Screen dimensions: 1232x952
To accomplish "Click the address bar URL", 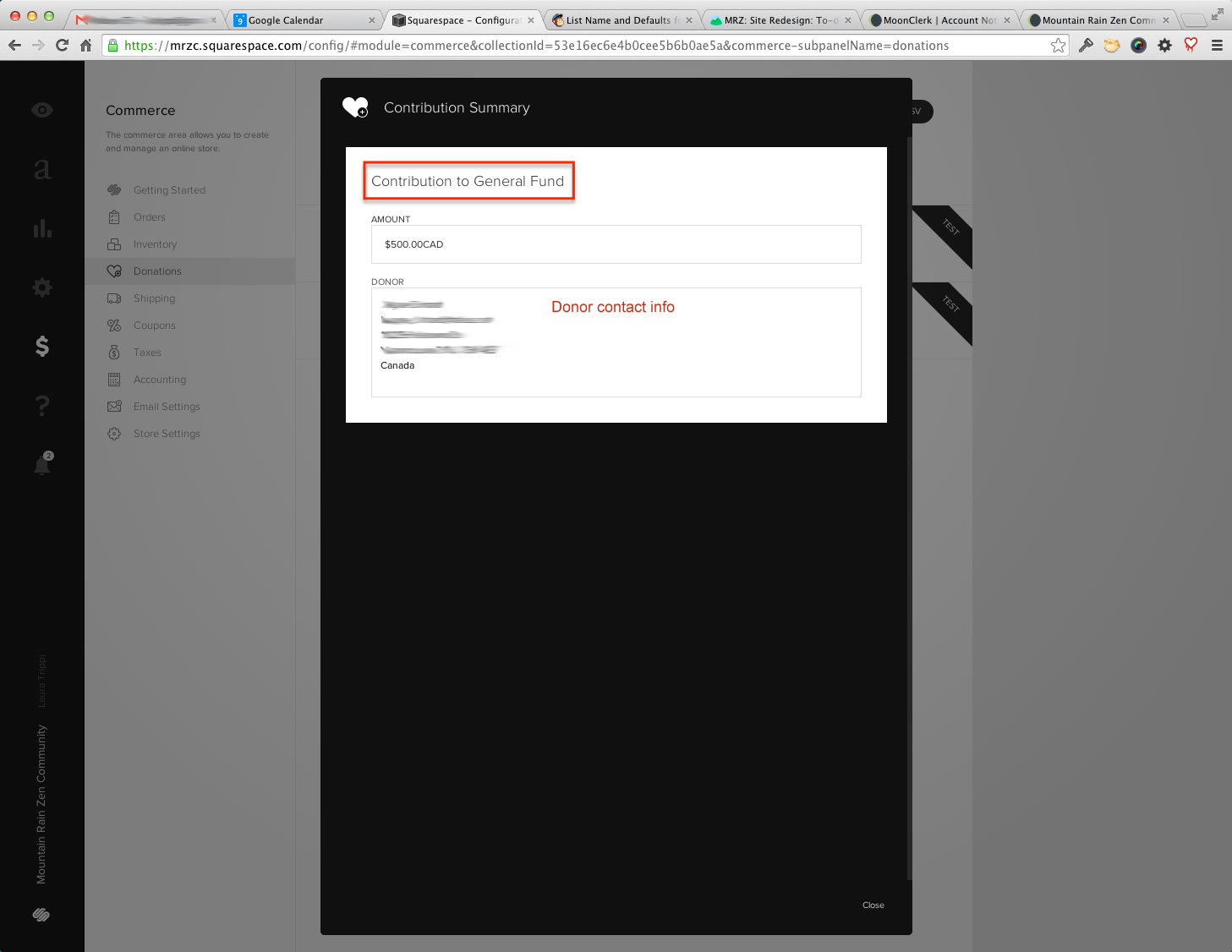I will click(x=536, y=46).
